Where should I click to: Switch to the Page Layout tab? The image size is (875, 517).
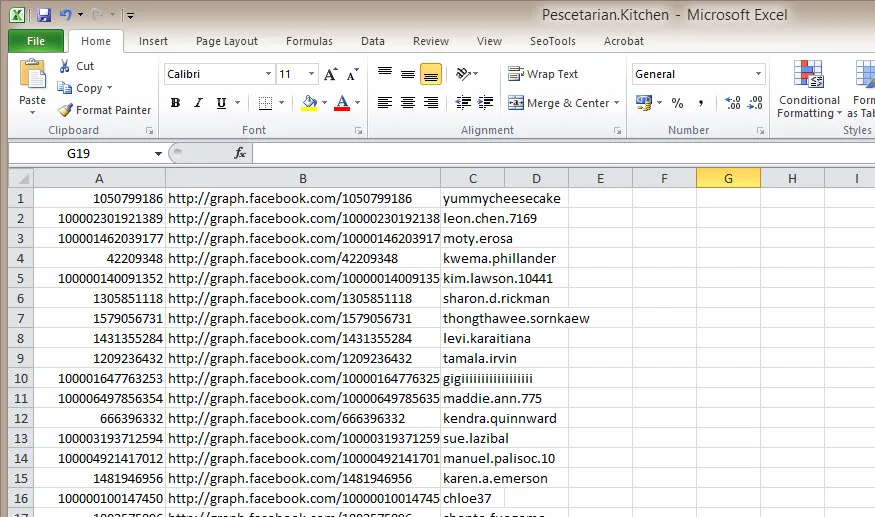click(x=227, y=41)
